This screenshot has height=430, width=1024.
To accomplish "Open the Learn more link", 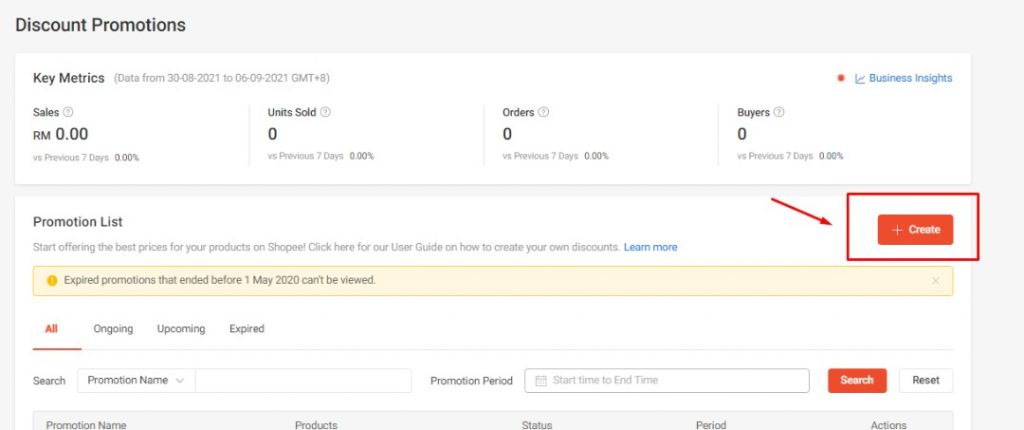I will 650,247.
